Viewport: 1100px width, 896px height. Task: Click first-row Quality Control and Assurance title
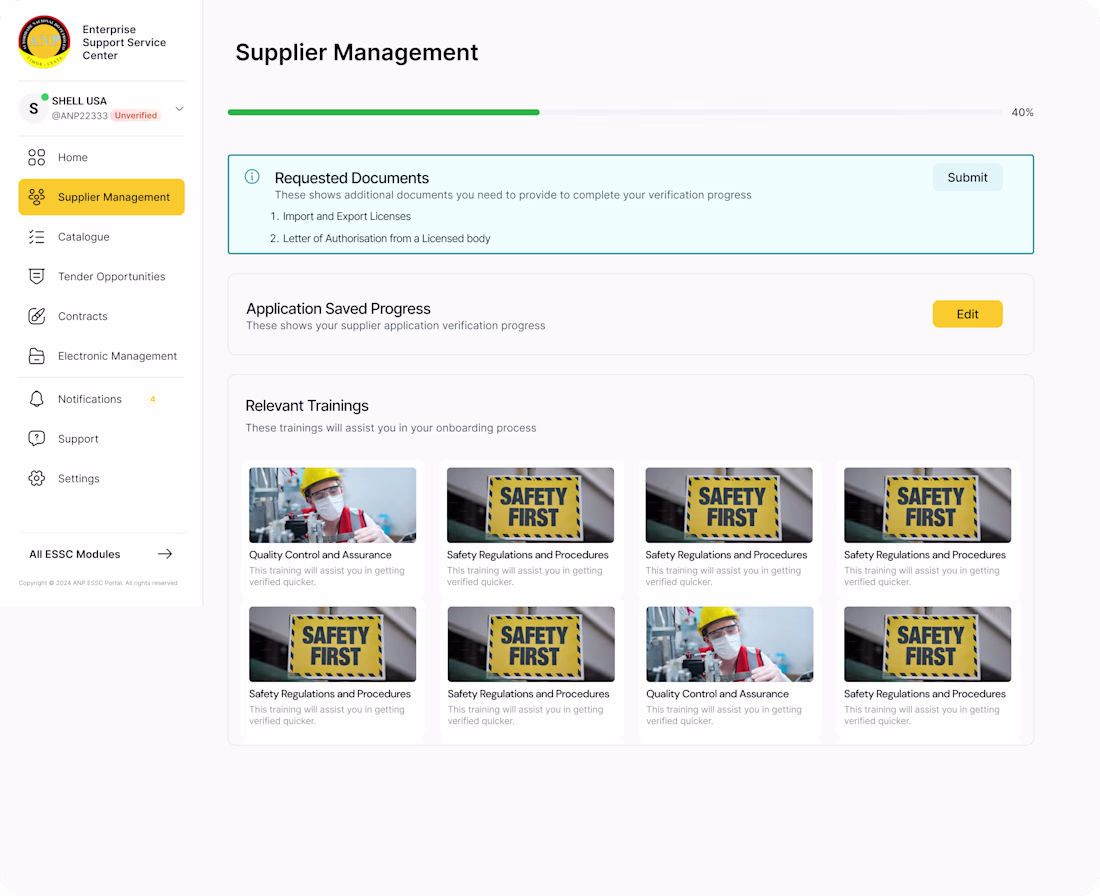[x=320, y=555]
